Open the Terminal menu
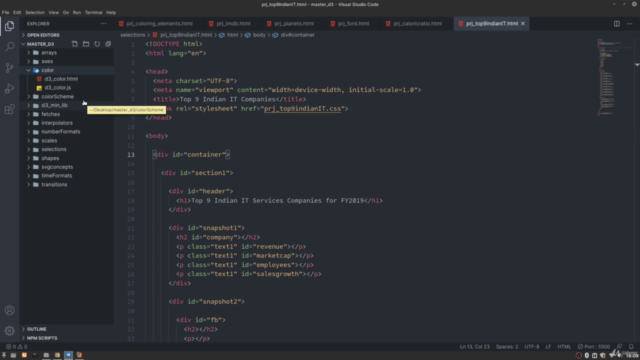640x360 pixels. coord(93,13)
